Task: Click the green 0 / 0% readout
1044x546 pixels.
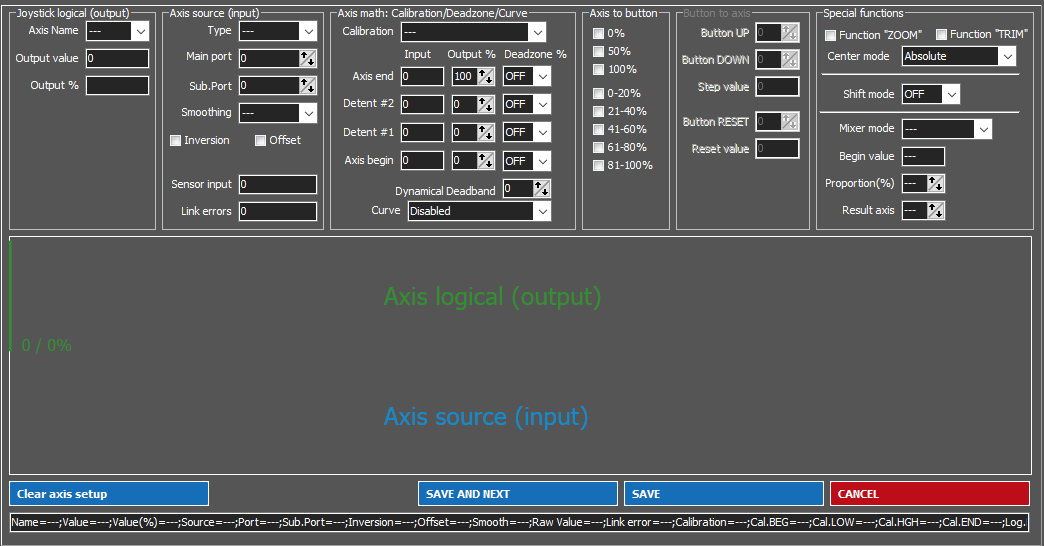Action: tap(47, 346)
